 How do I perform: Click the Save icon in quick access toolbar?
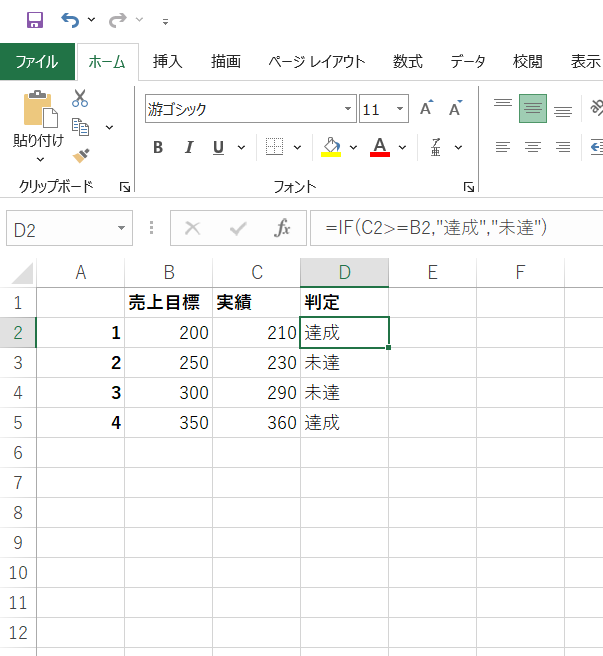click(34, 20)
